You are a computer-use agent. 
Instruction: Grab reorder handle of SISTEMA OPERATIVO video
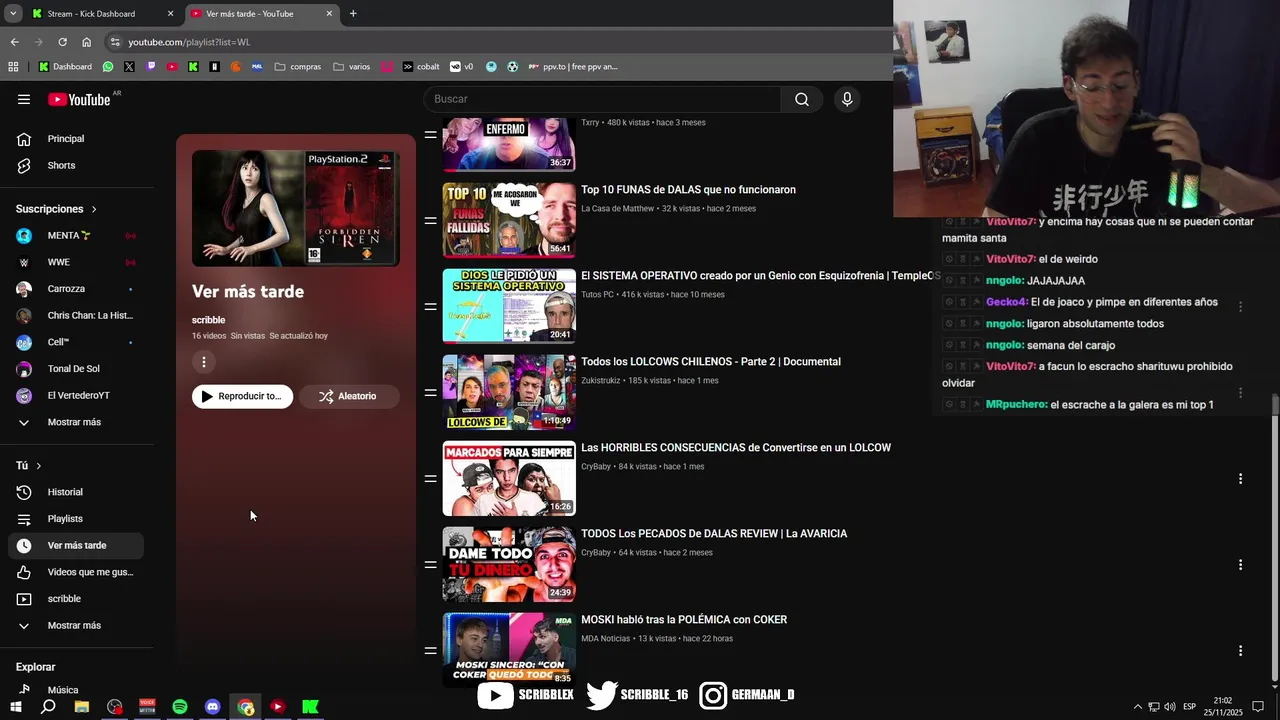point(430,307)
